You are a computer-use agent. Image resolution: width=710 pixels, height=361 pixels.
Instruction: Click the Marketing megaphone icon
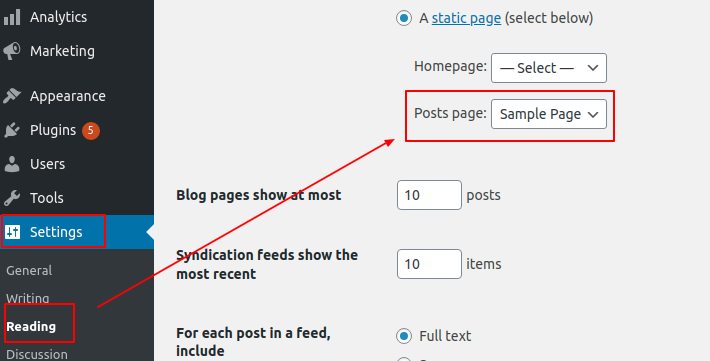point(12,51)
